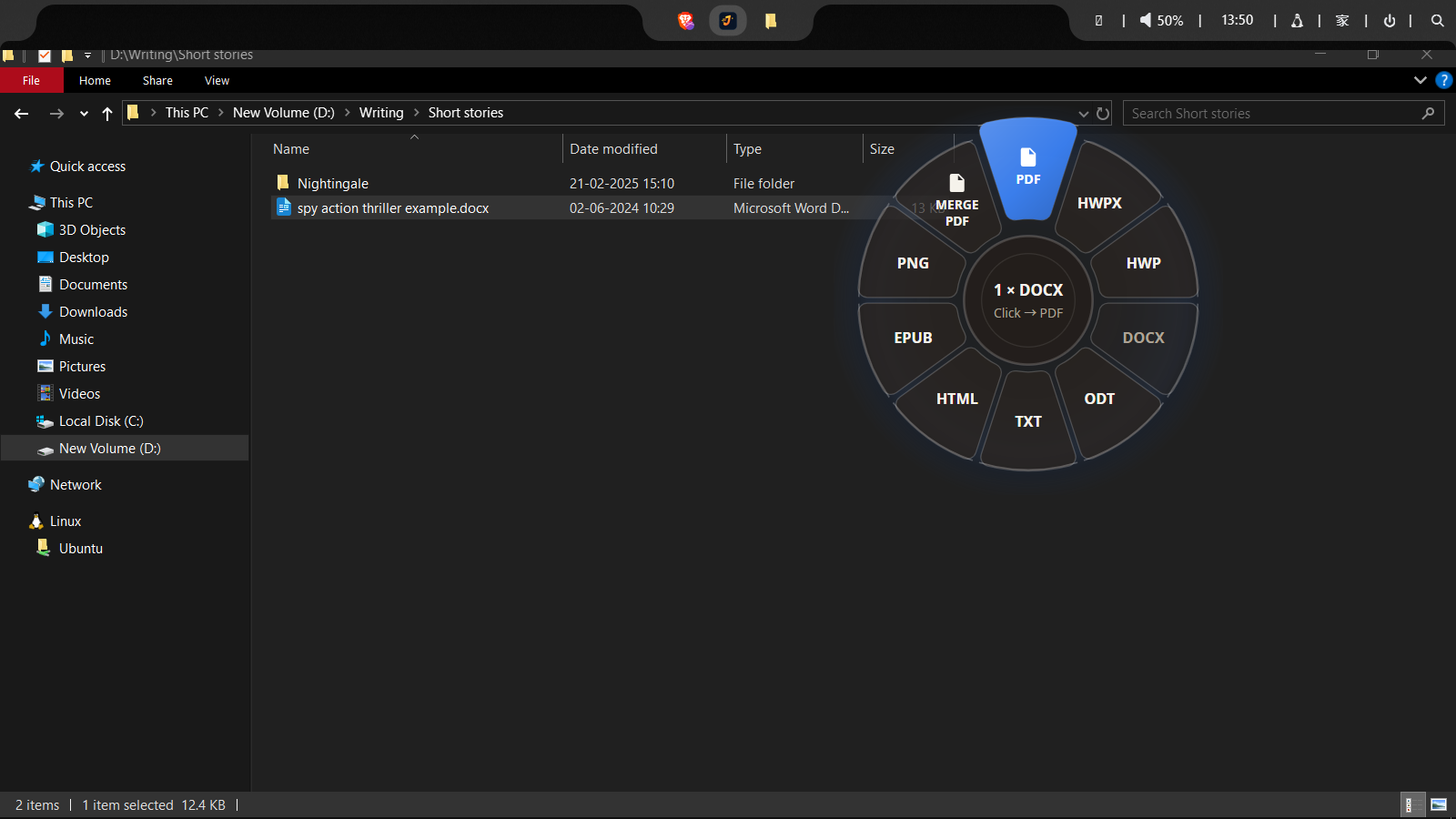This screenshot has height=819, width=1456.
Task: Click the Linux penguin icon in top bar
Action: [1297, 21]
